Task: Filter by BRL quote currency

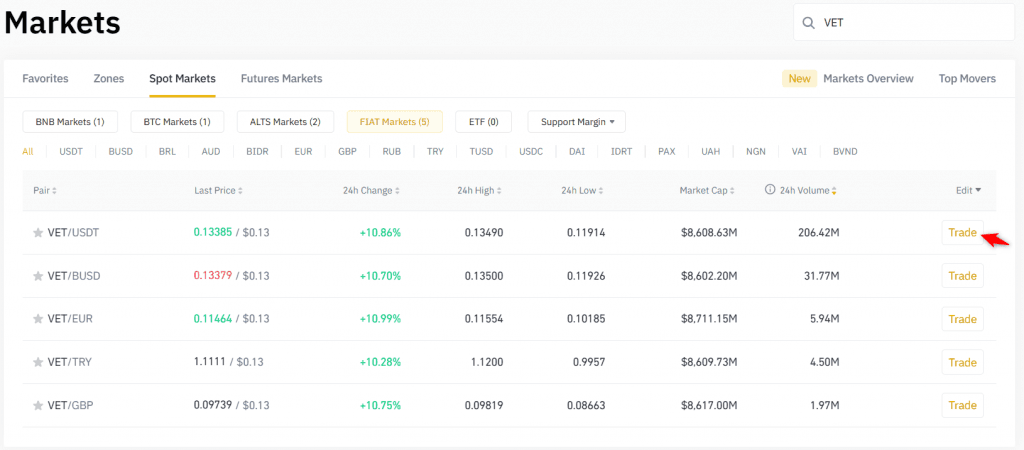Action: (x=167, y=152)
